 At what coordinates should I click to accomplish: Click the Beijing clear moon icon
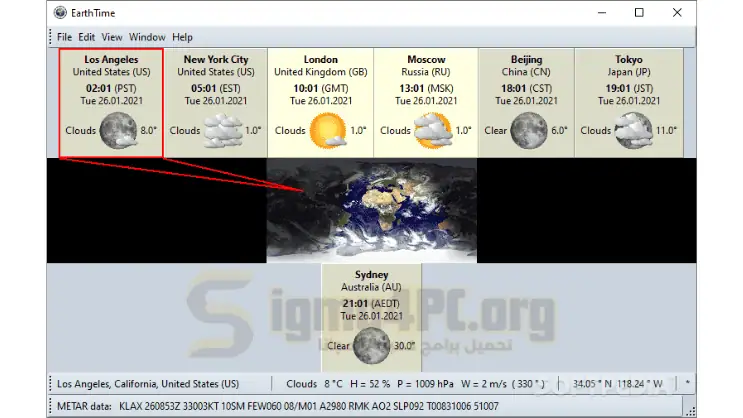coord(529,130)
